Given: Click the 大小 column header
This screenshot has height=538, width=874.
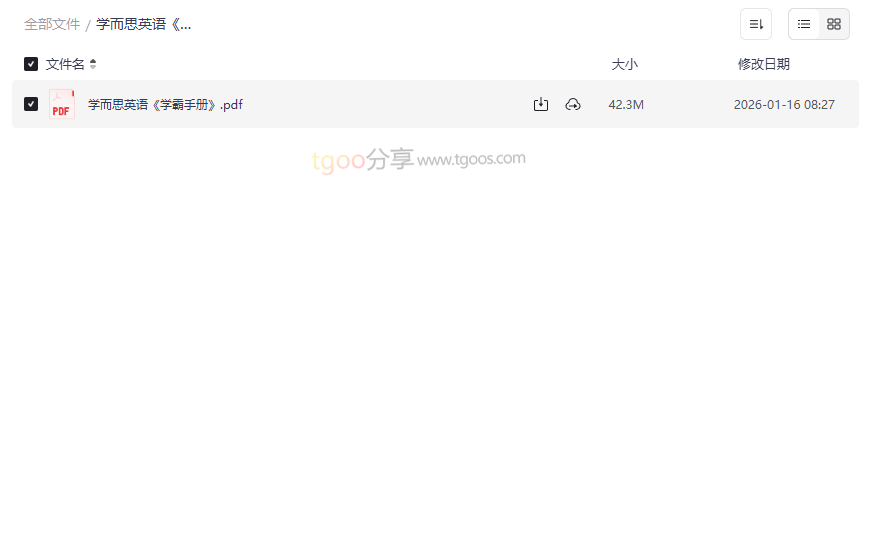Looking at the screenshot, I should (624, 64).
